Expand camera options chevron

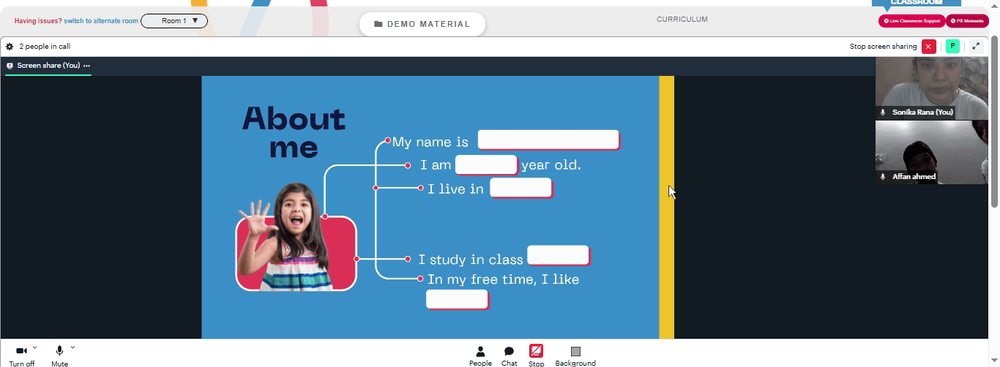tap(34, 347)
